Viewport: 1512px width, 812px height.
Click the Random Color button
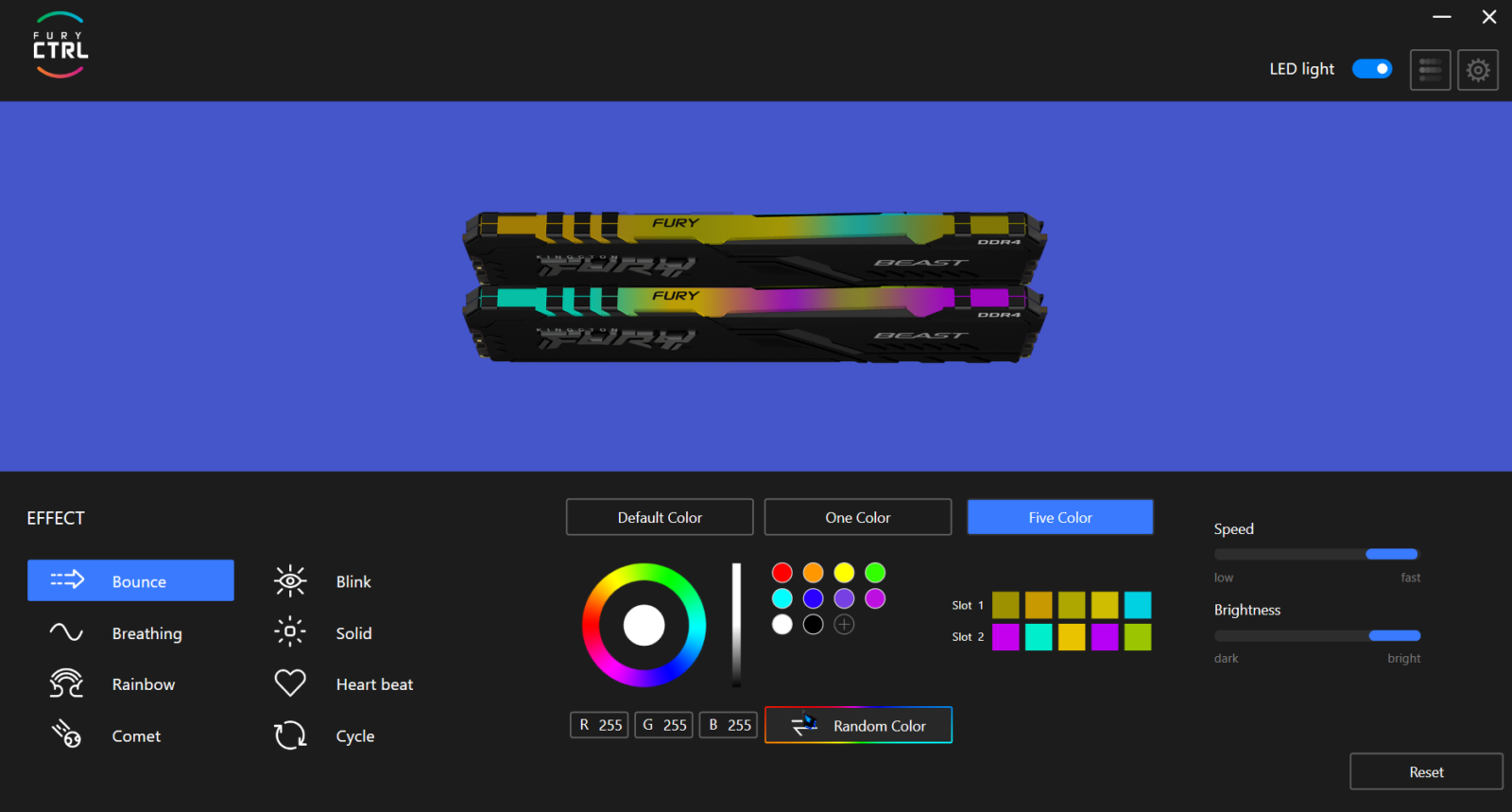coord(858,725)
